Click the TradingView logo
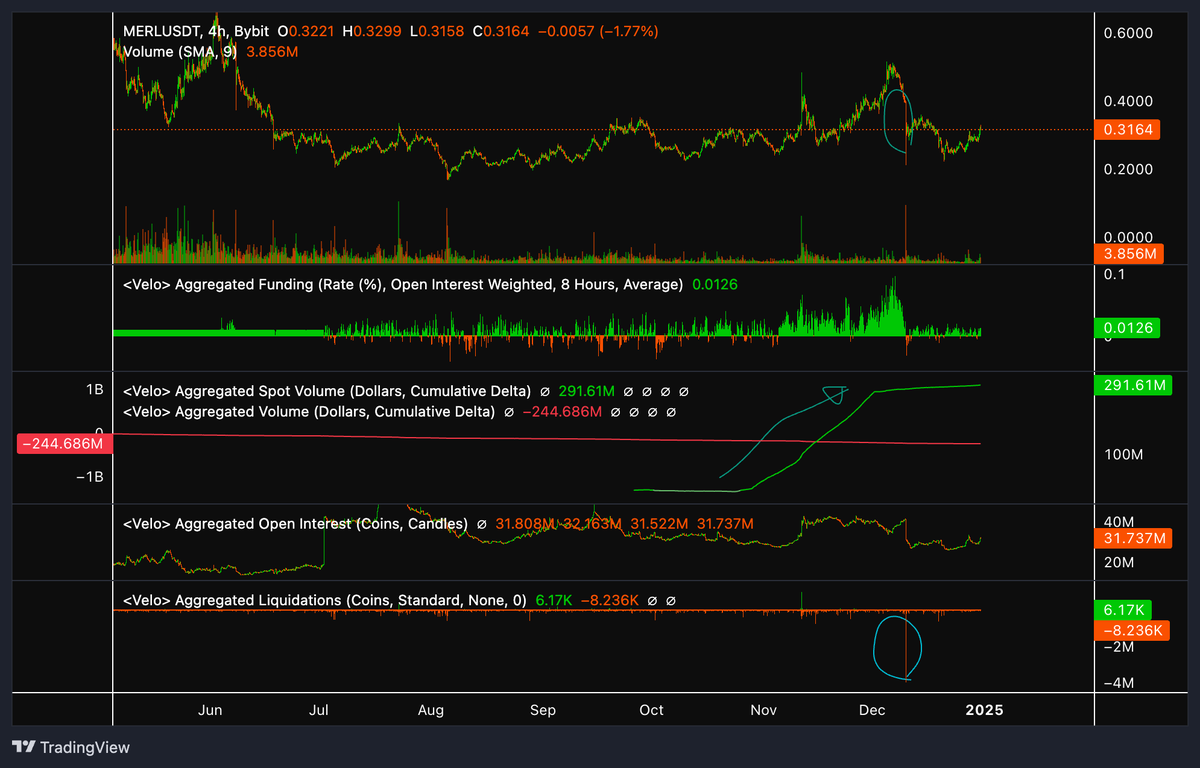This screenshot has width=1200, height=768. coord(71,747)
